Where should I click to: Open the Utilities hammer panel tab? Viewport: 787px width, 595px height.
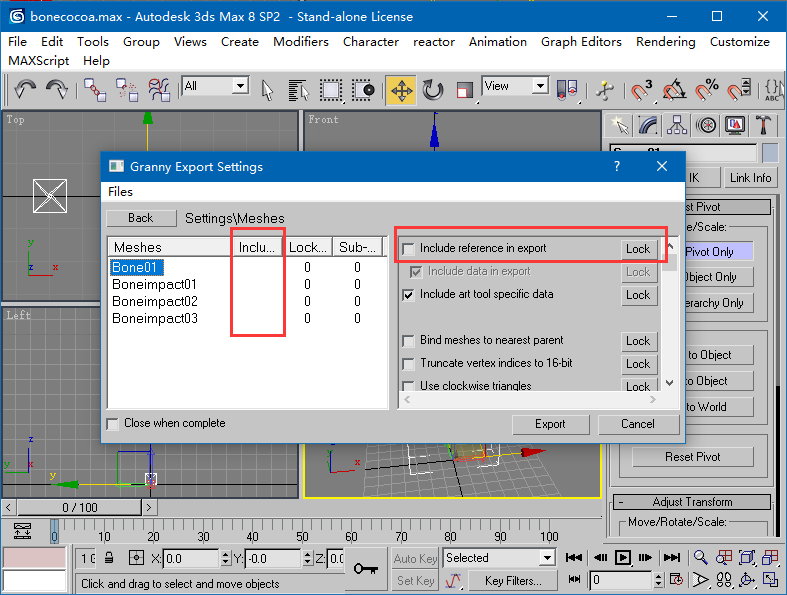[764, 125]
